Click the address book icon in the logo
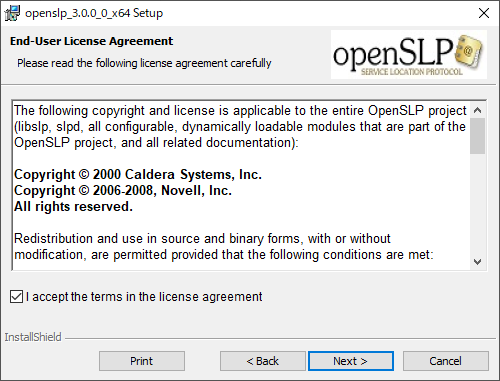This screenshot has width=500, height=381. 469,52
